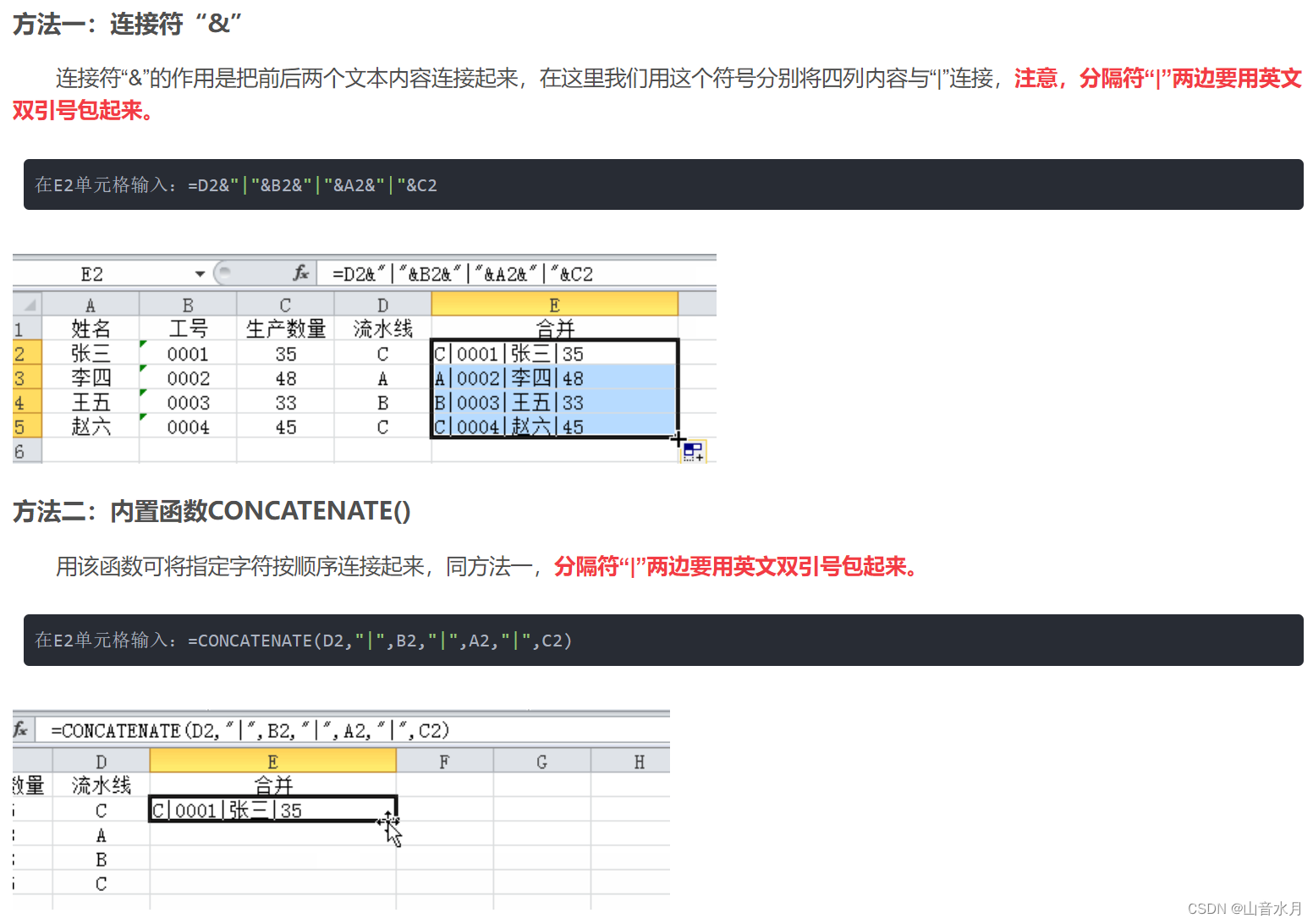The image size is (1313, 924).
Task: Select highlighted column E header in first spreadsheet
Action: 554,304
